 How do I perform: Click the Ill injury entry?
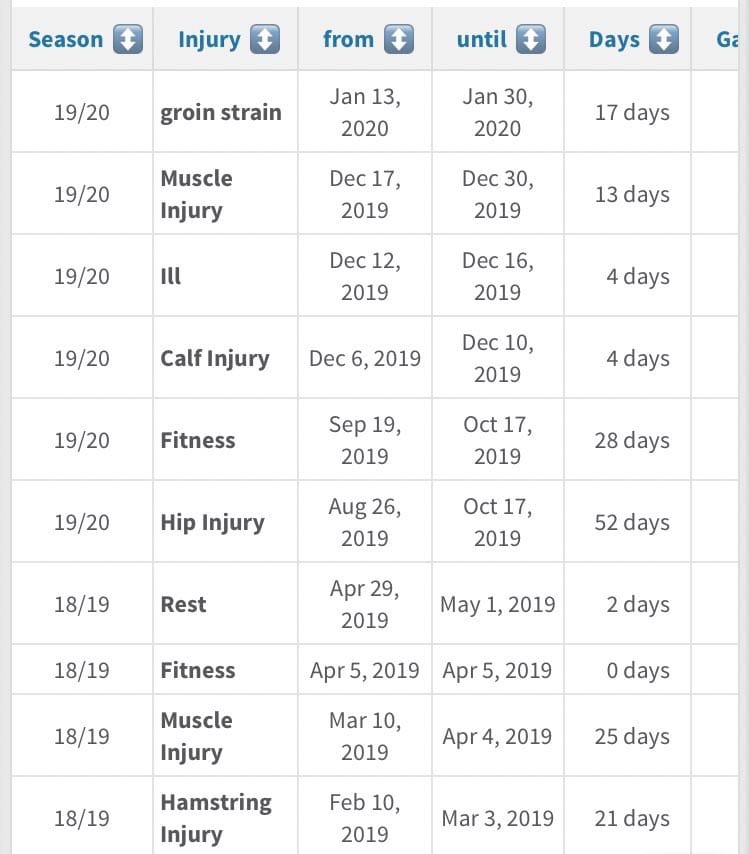[x=171, y=276]
